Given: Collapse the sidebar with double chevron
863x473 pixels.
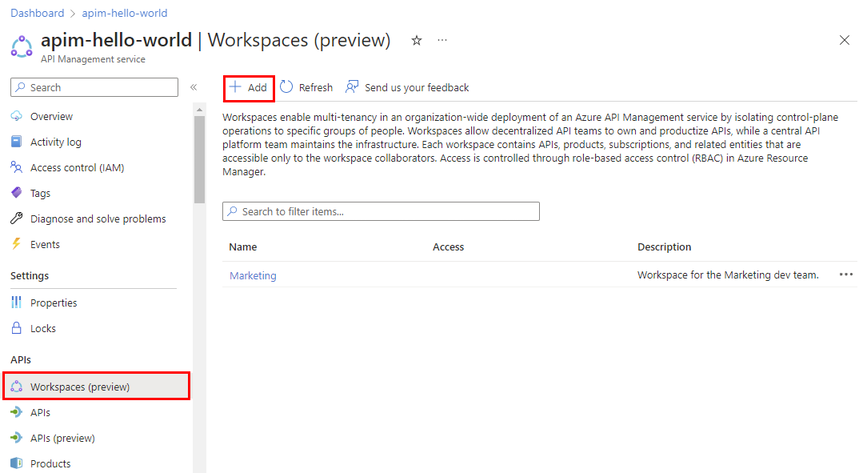Looking at the screenshot, I should point(194,87).
